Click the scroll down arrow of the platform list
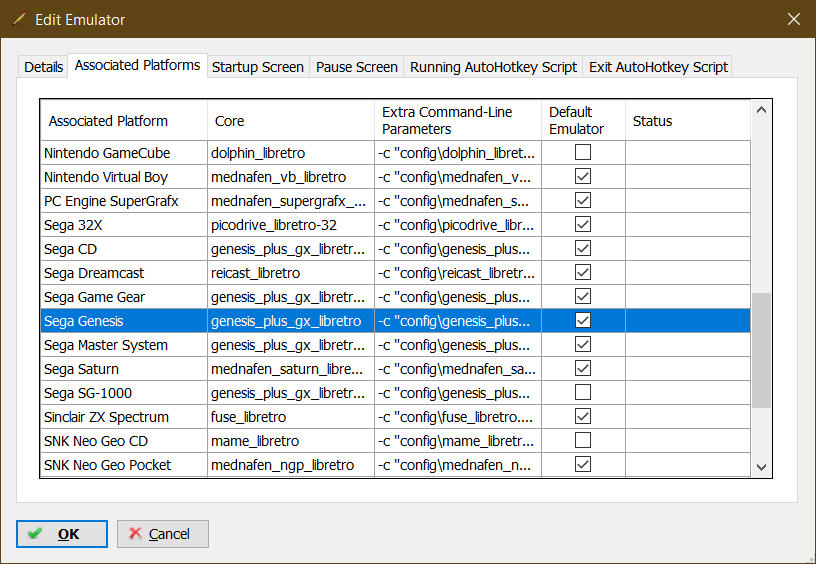The height and width of the screenshot is (564, 816). tap(761, 467)
